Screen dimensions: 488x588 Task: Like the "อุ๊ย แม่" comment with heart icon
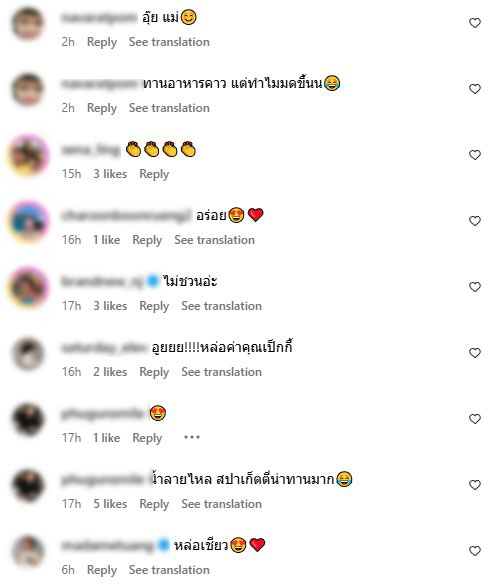475,23
